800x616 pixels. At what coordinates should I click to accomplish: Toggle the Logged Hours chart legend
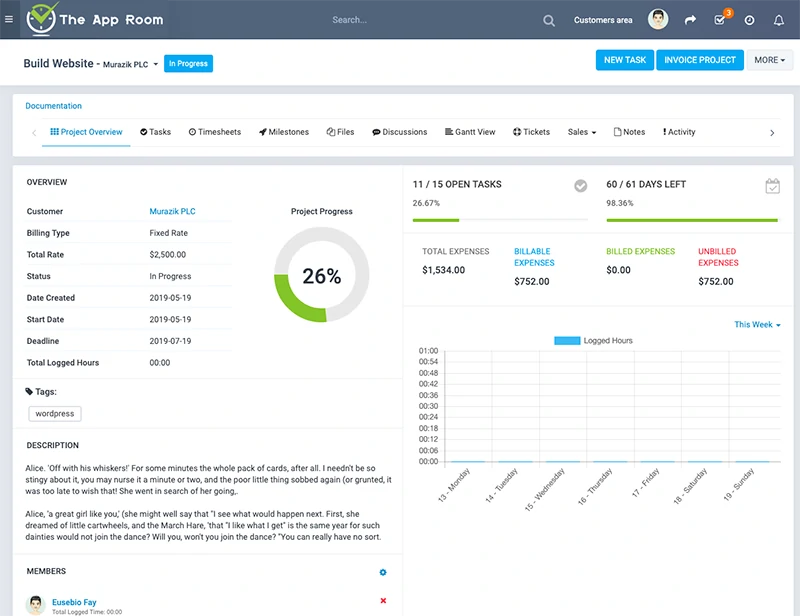click(593, 340)
